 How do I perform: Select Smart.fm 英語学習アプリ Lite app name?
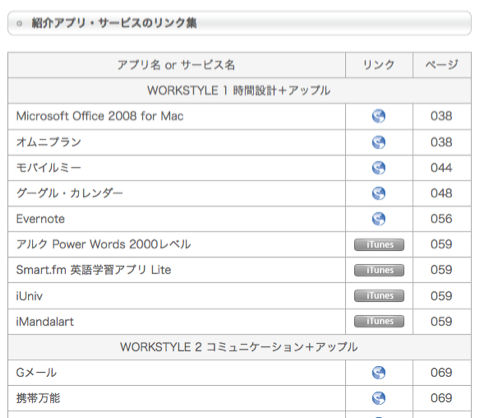(94, 270)
